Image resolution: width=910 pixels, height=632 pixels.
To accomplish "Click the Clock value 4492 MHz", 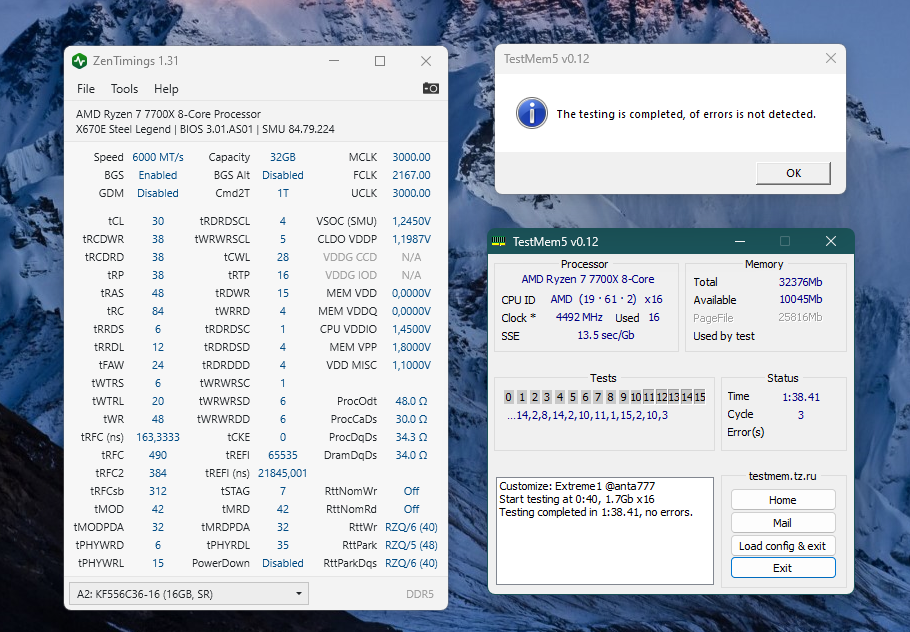I will [579, 317].
